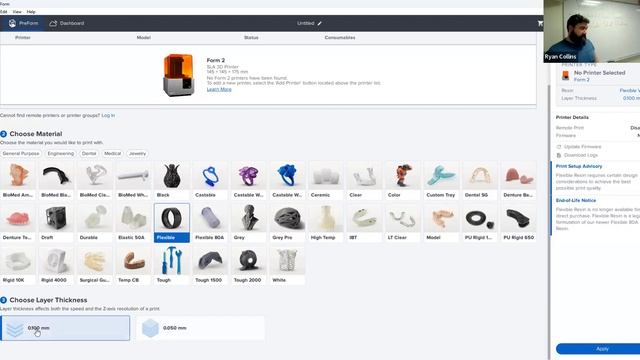Select the High Temp material
The height and width of the screenshot is (360, 640).
coord(326,222)
